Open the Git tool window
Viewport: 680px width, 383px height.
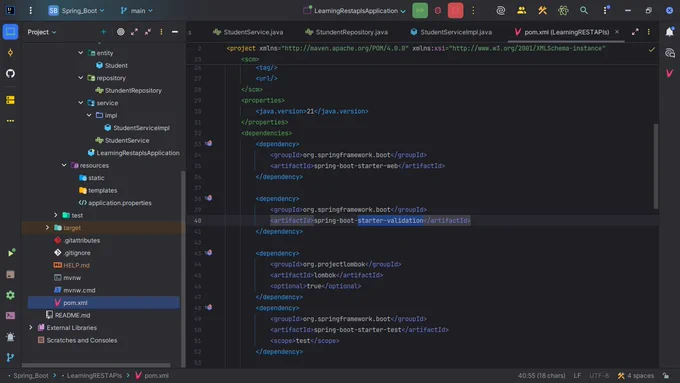[11, 357]
